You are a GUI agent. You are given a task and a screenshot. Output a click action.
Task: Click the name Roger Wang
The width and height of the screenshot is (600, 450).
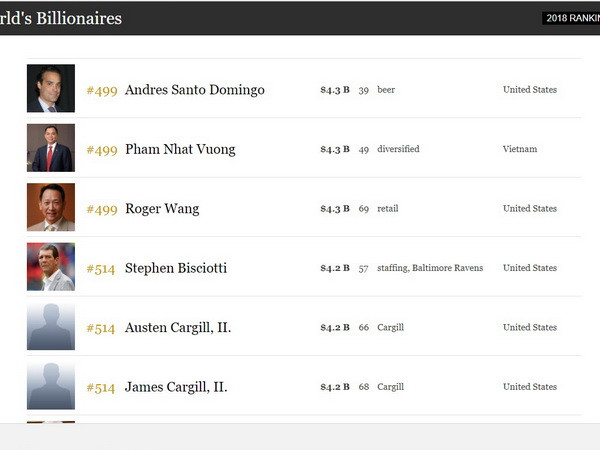(161, 209)
